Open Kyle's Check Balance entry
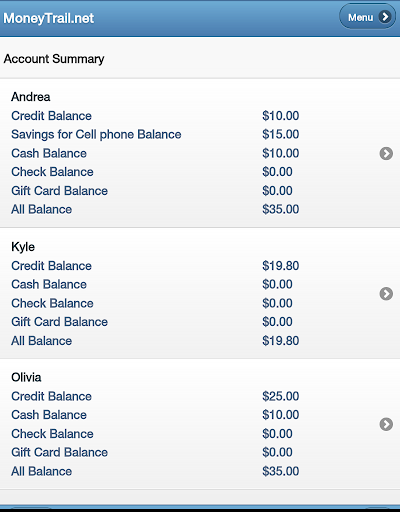Viewport: 400px width, 512px height. (x=52, y=303)
